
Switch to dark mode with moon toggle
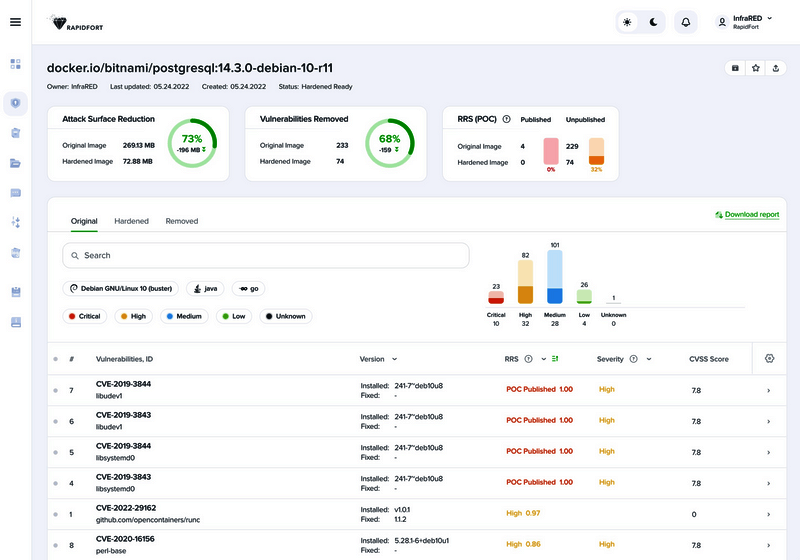(653, 22)
